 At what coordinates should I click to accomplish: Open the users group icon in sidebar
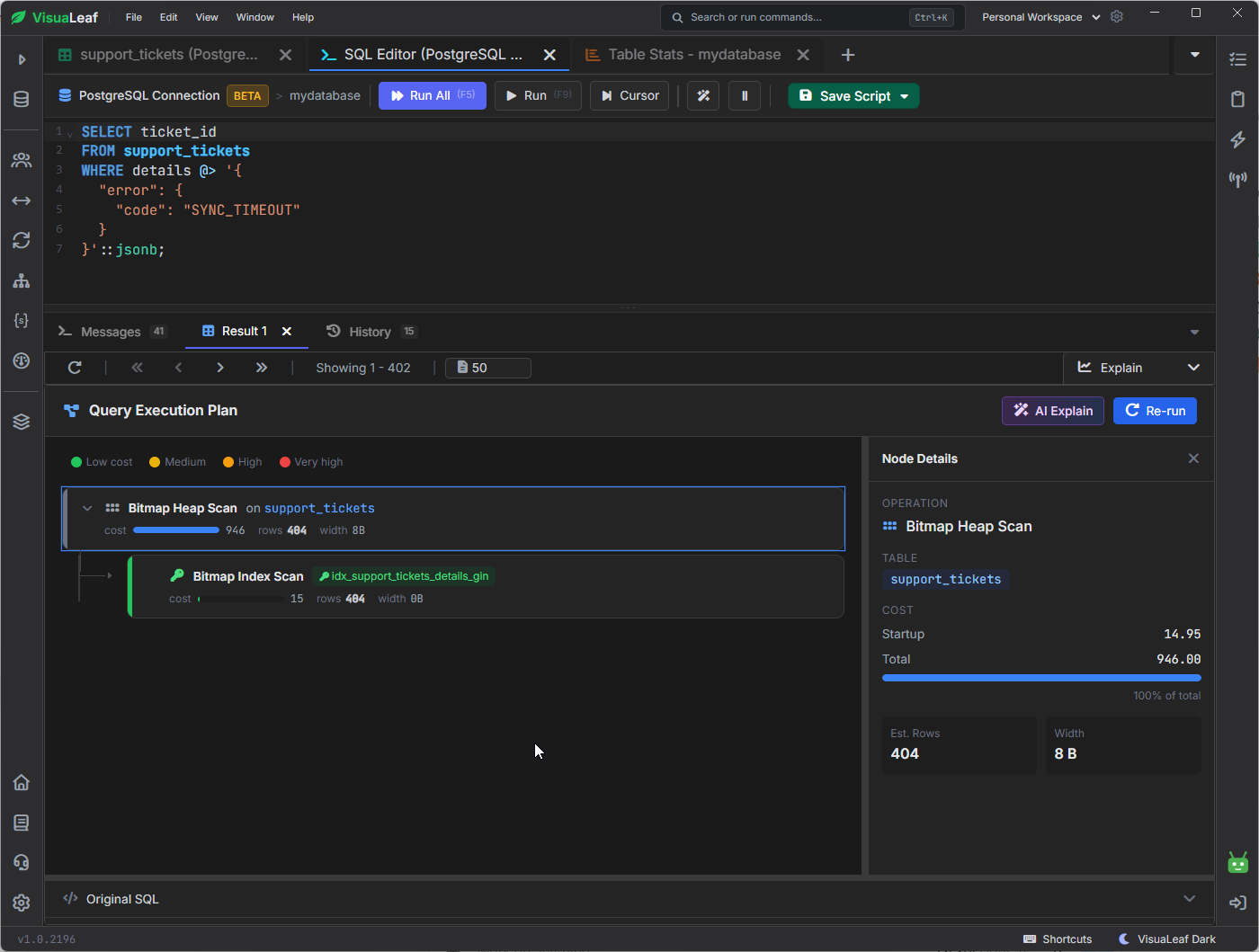click(x=22, y=161)
